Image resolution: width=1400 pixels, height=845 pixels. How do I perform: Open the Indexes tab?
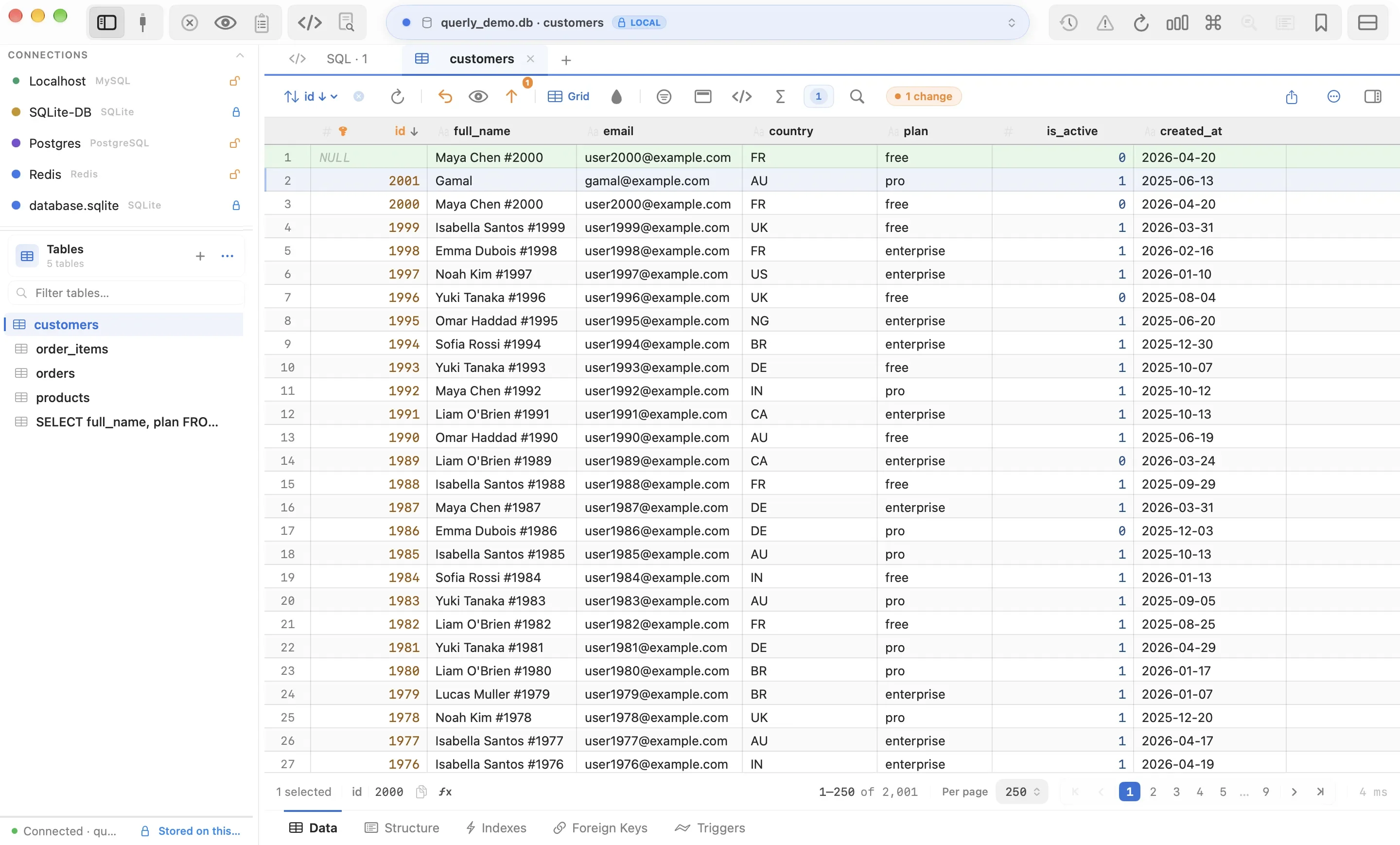pyautogui.click(x=496, y=828)
